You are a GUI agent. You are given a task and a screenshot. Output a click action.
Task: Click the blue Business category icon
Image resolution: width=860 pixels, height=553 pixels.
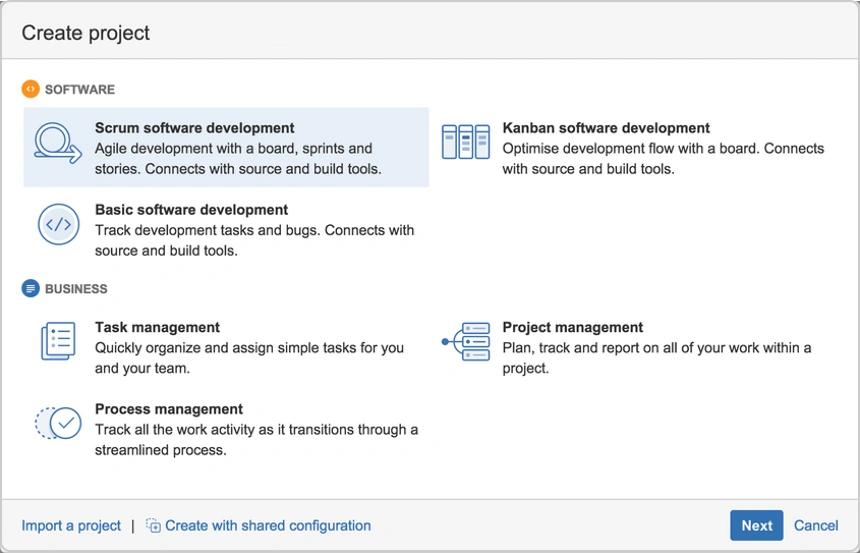point(30,288)
